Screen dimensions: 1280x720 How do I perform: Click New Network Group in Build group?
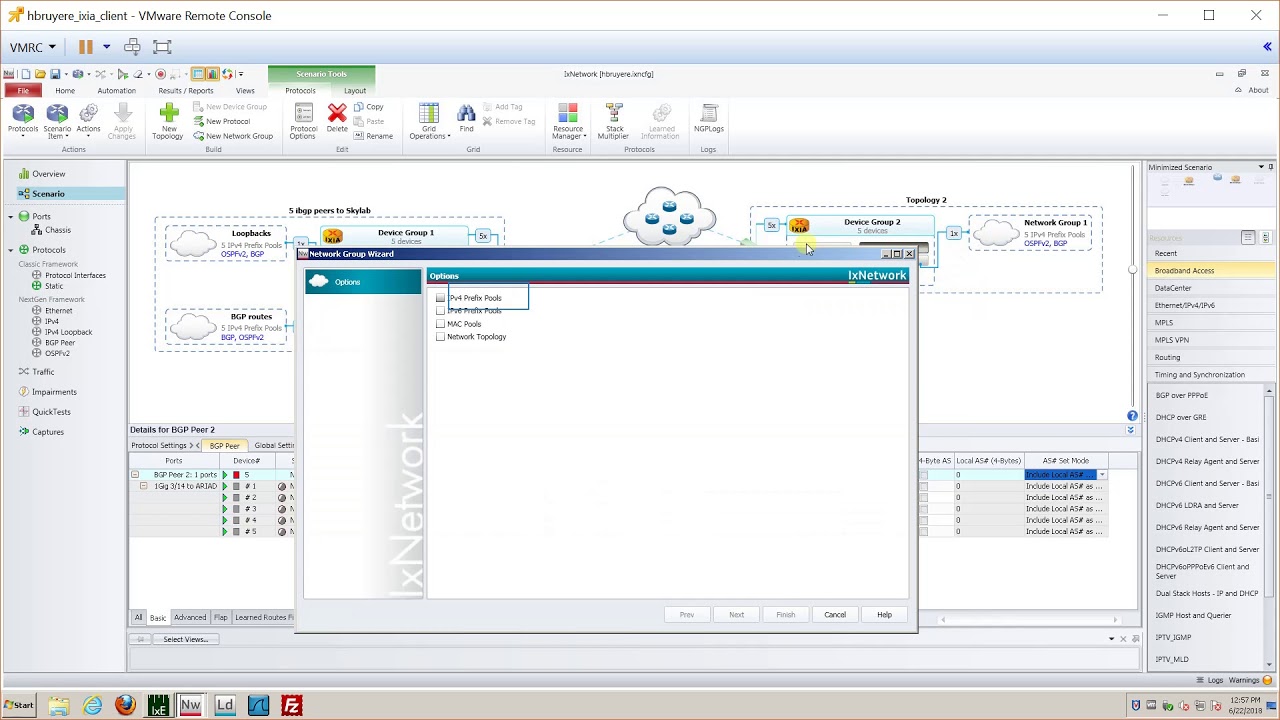click(233, 136)
